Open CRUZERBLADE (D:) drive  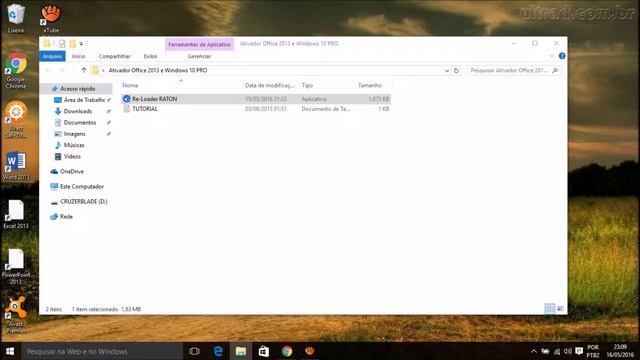pyautogui.click(x=84, y=202)
